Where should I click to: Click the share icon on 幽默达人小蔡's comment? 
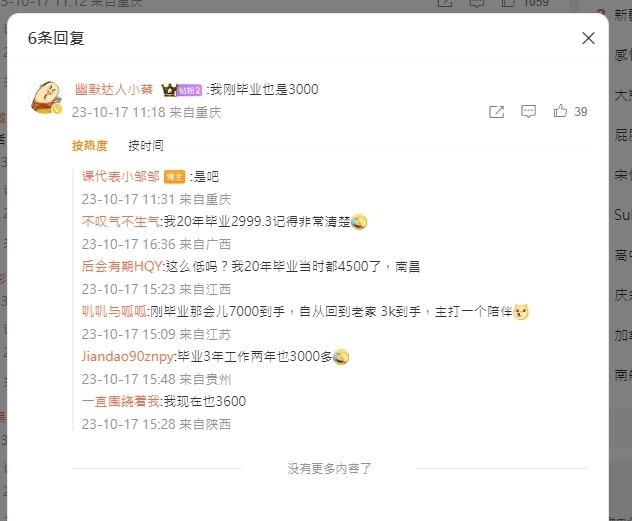pyautogui.click(x=496, y=112)
